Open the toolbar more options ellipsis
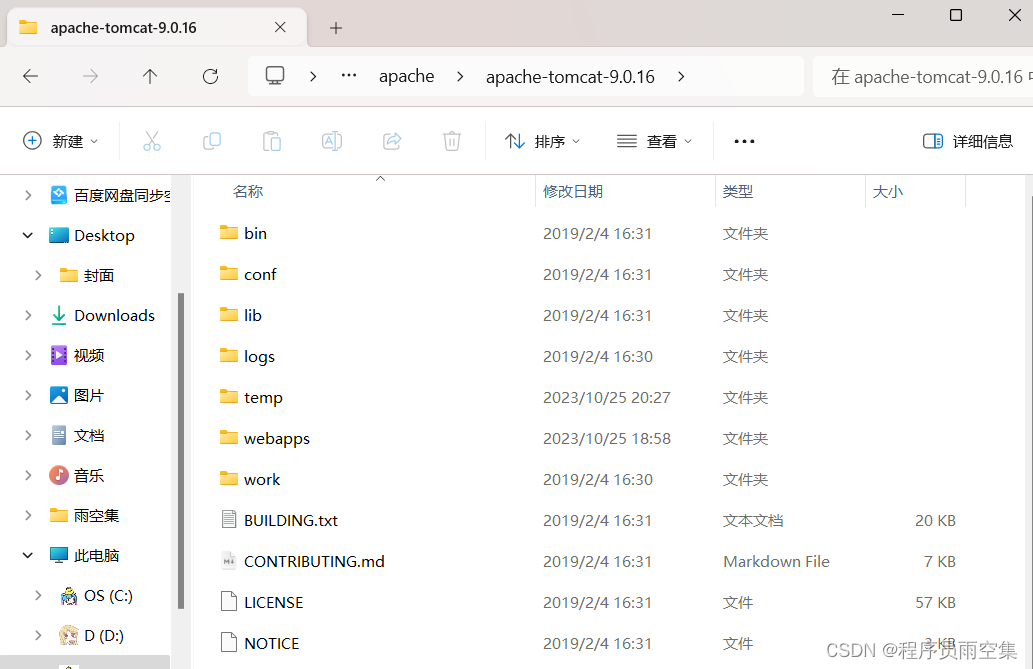This screenshot has height=669, width=1033. coord(744,141)
